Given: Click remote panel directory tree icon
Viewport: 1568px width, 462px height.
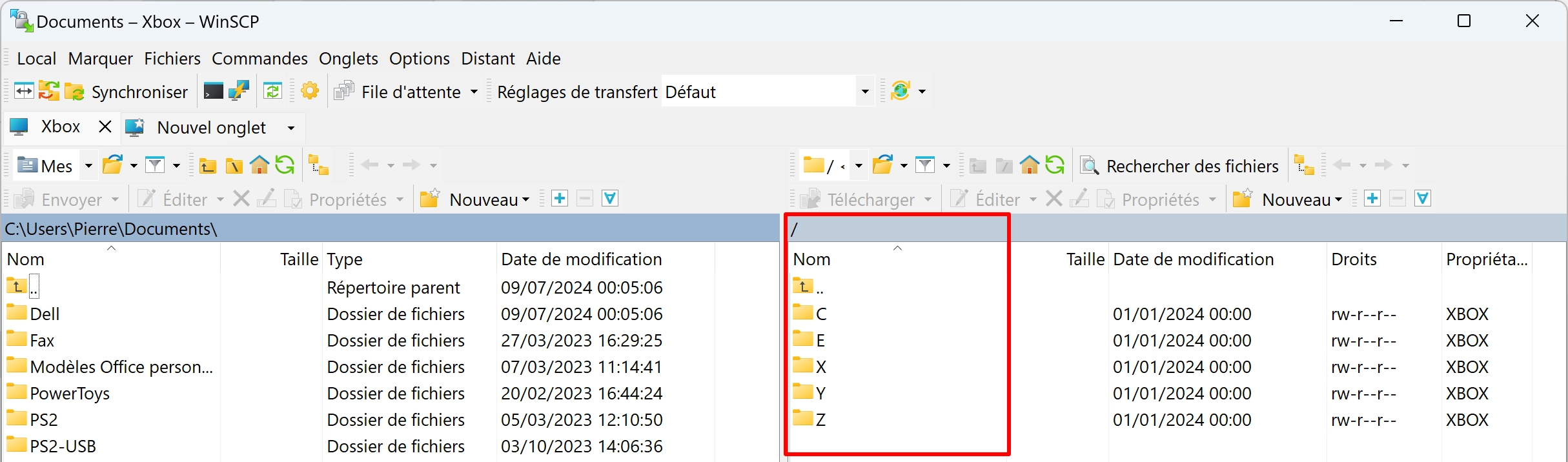Looking at the screenshot, I should [x=1305, y=165].
